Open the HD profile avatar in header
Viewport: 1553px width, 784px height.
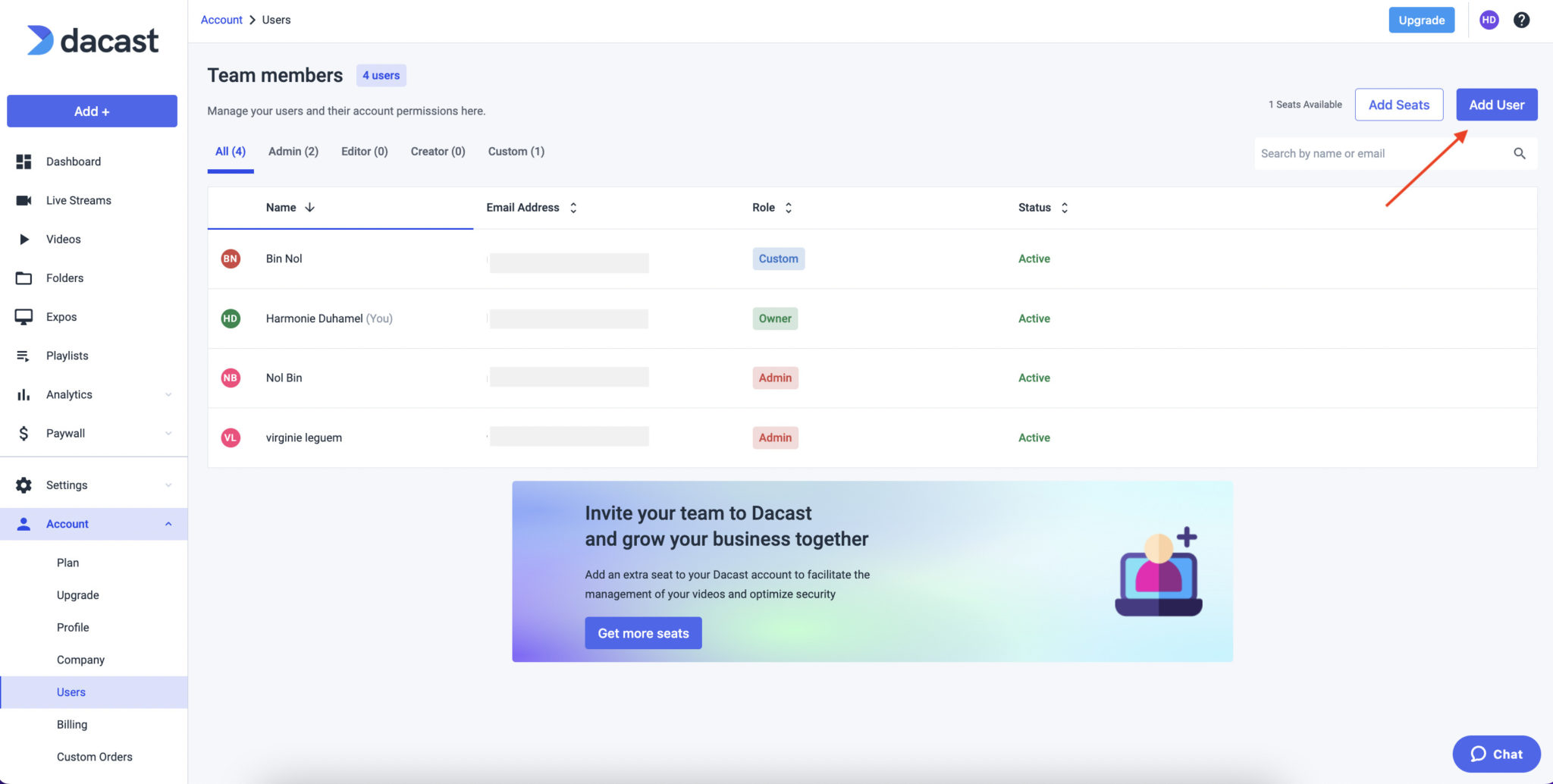coord(1489,20)
